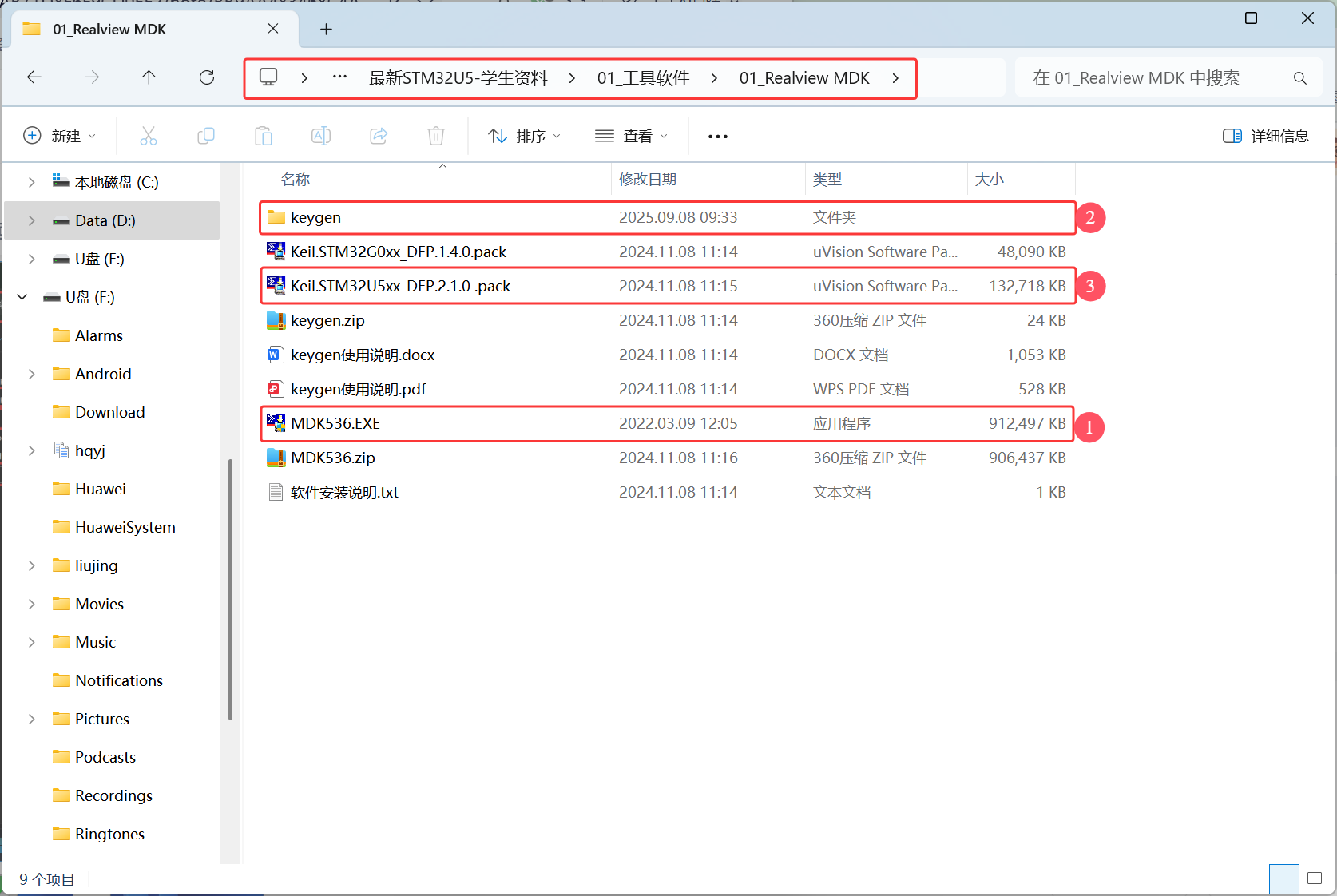Image resolution: width=1337 pixels, height=896 pixels.
Task: Select the Ringtones folder in tree
Action: 109,834
